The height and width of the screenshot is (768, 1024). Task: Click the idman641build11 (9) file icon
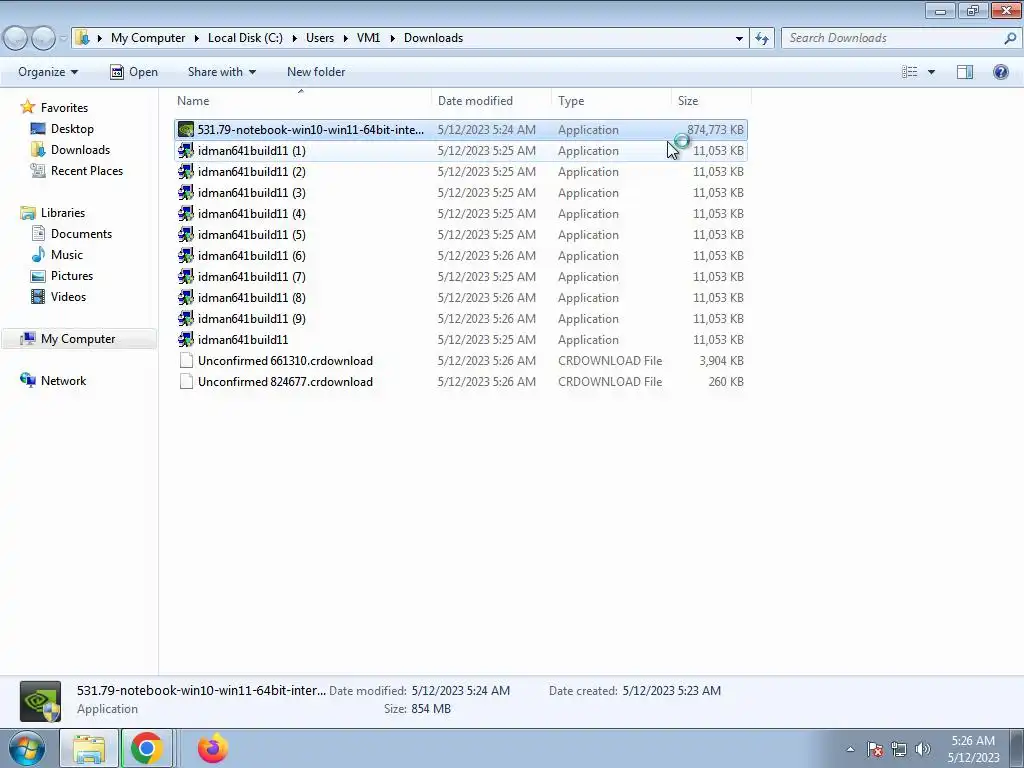[x=186, y=319]
